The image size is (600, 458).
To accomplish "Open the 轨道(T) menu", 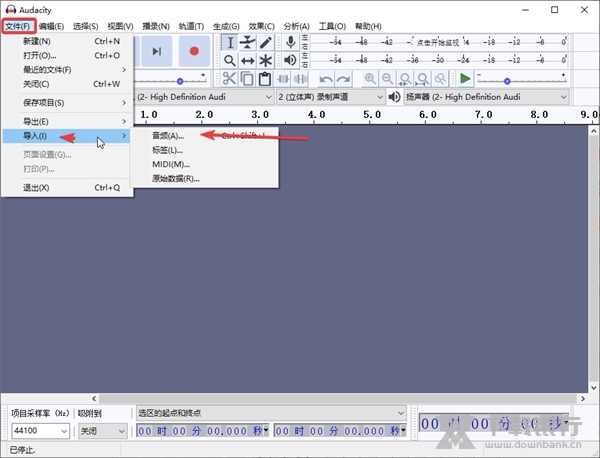I will [191, 26].
